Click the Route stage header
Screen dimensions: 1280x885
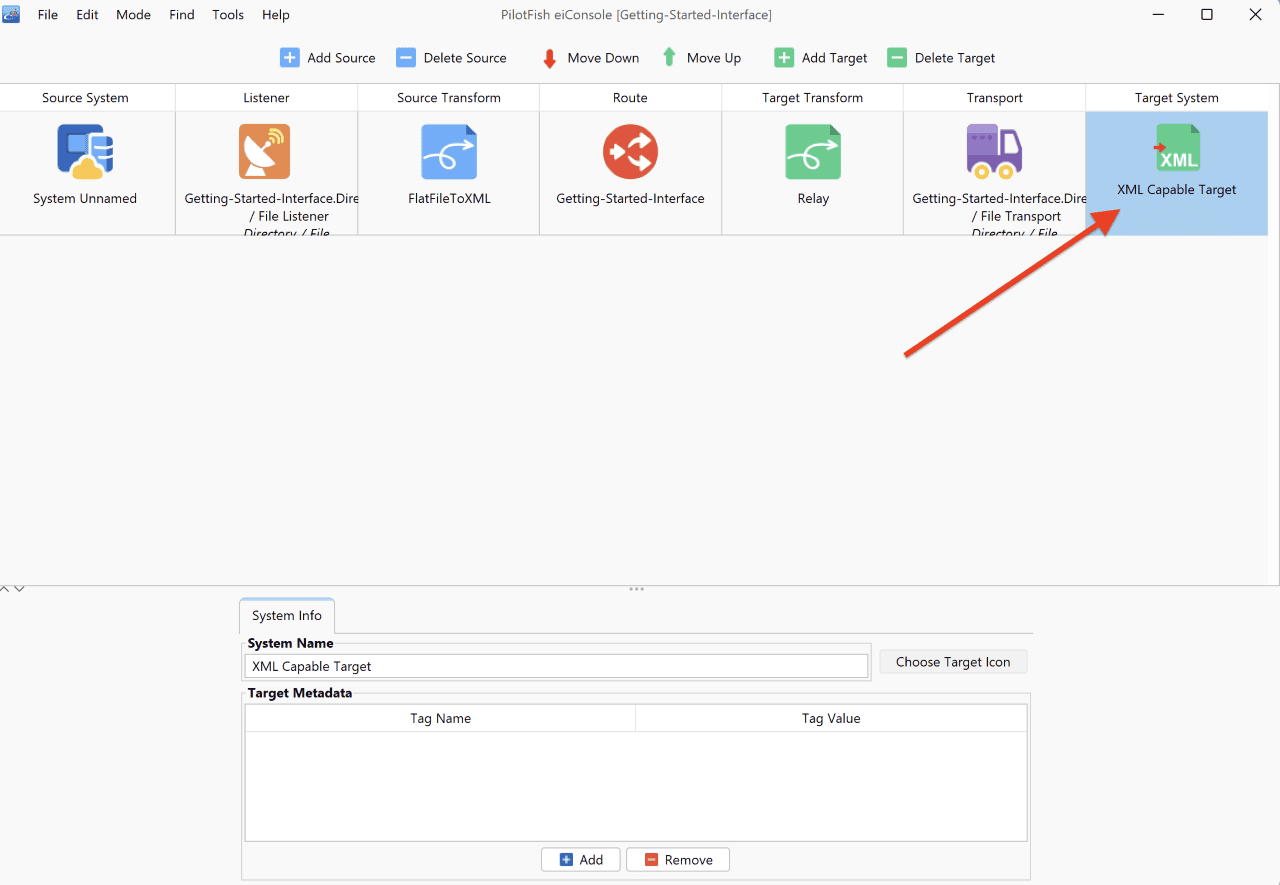pyautogui.click(x=630, y=98)
